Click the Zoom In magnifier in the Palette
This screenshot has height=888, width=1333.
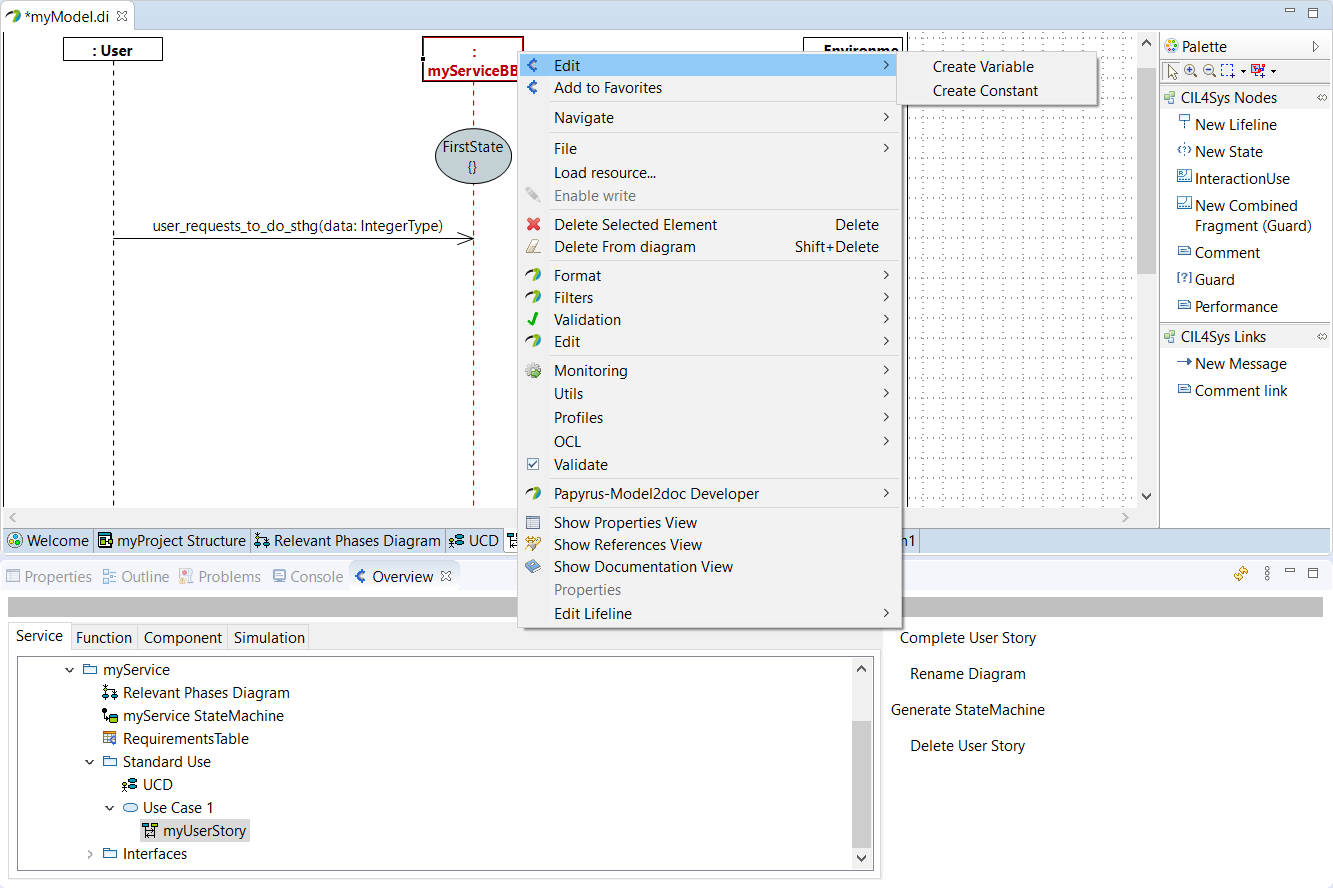click(1190, 71)
